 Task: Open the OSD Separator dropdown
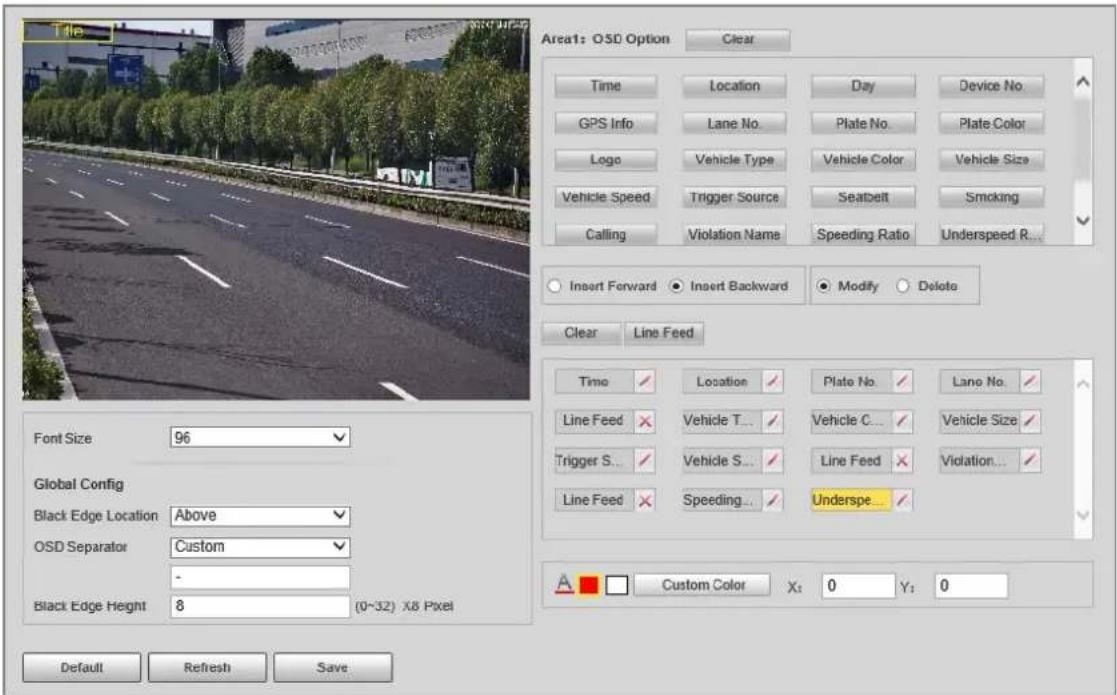pos(260,547)
